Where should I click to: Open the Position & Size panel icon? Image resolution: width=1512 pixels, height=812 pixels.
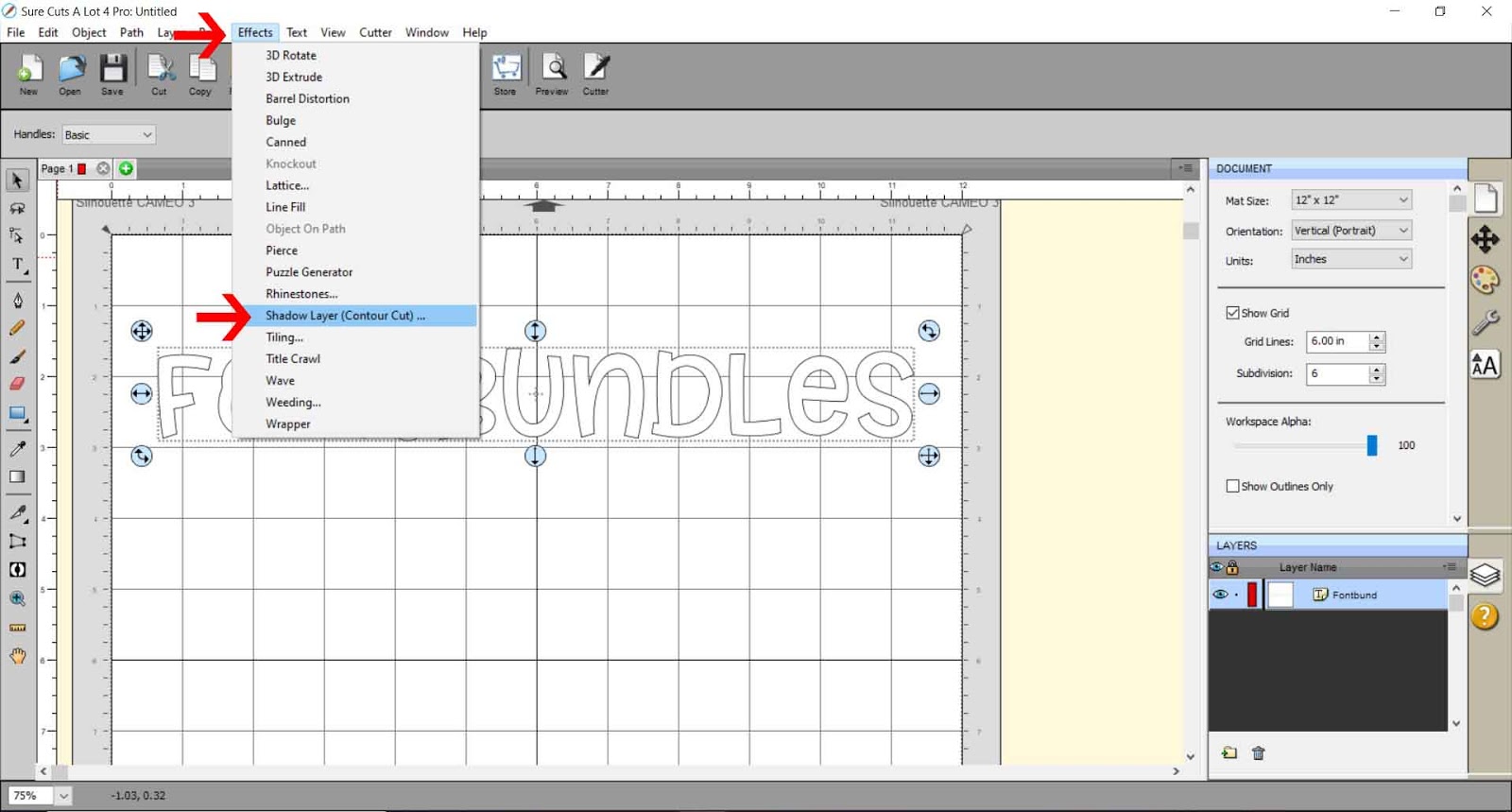pyautogui.click(x=1486, y=238)
